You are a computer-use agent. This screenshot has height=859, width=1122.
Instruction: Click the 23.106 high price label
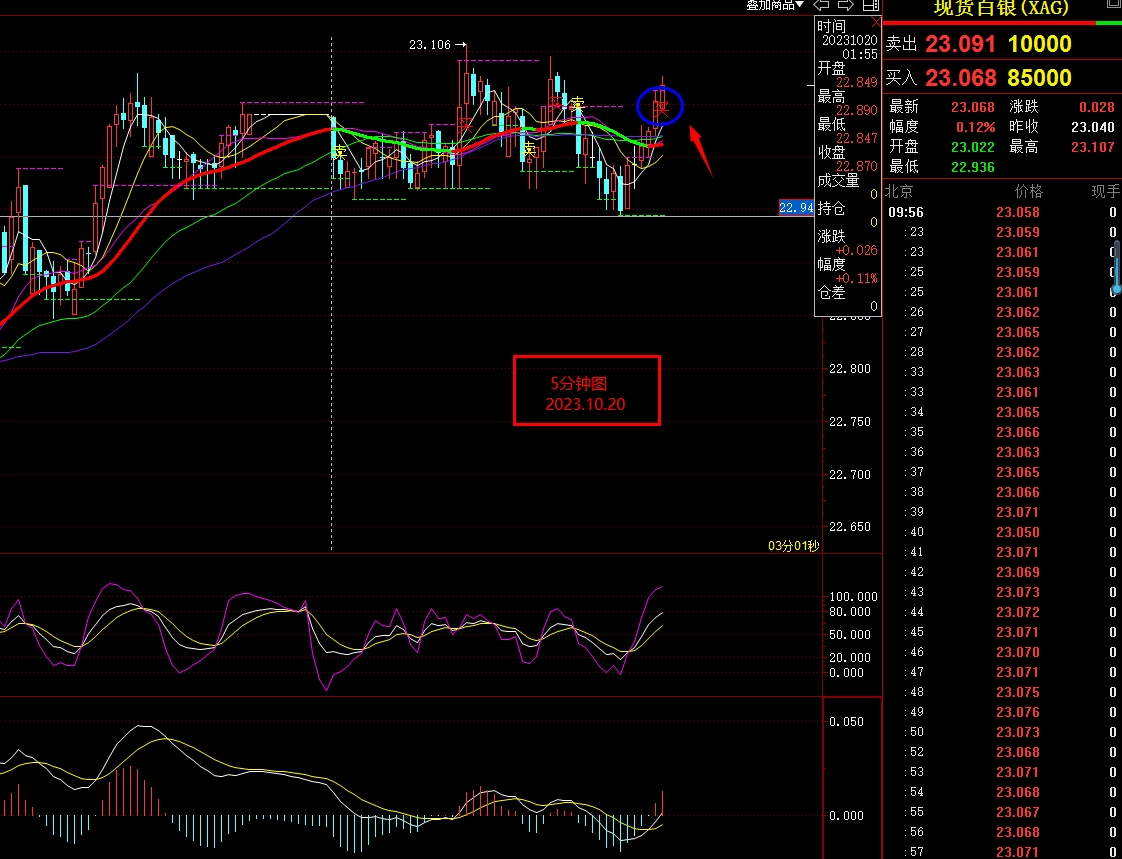(x=430, y=45)
